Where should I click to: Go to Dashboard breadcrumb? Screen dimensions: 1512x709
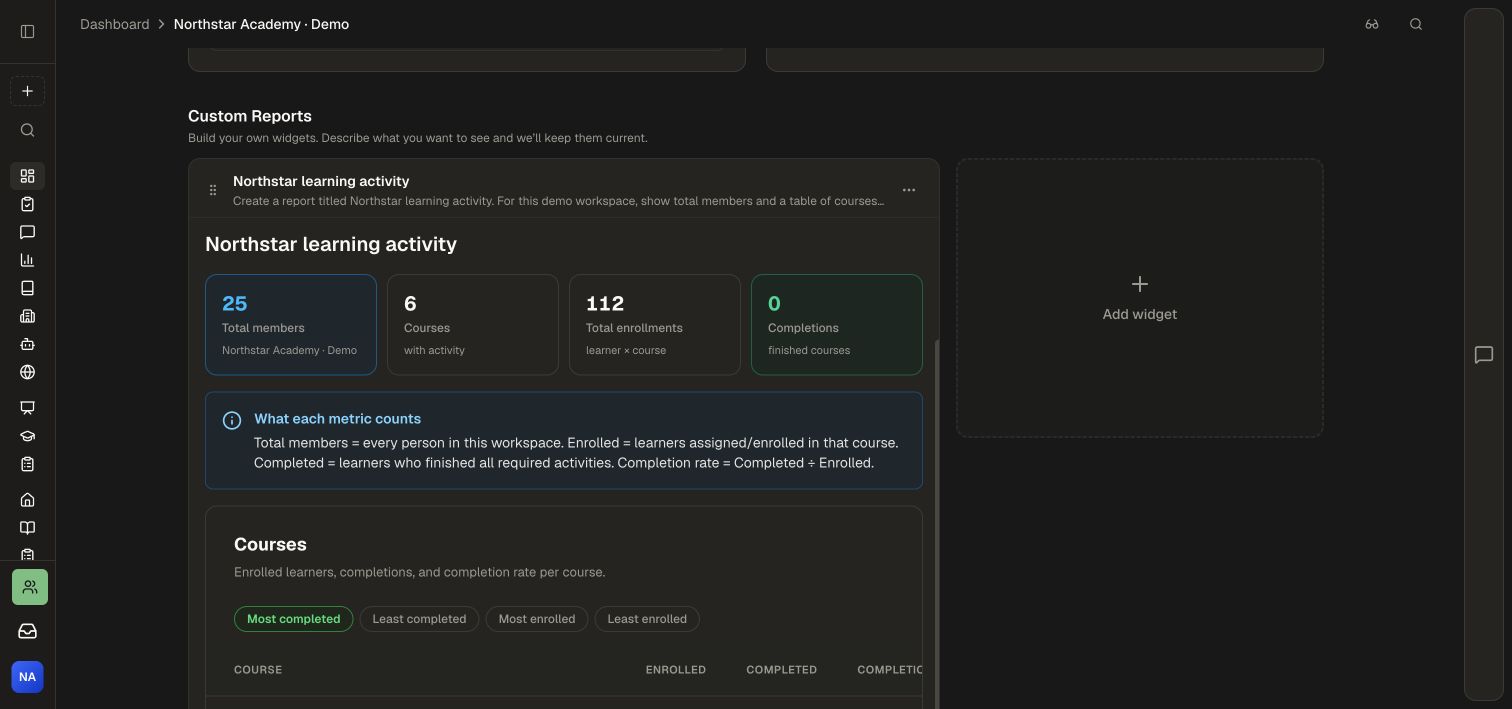point(114,24)
